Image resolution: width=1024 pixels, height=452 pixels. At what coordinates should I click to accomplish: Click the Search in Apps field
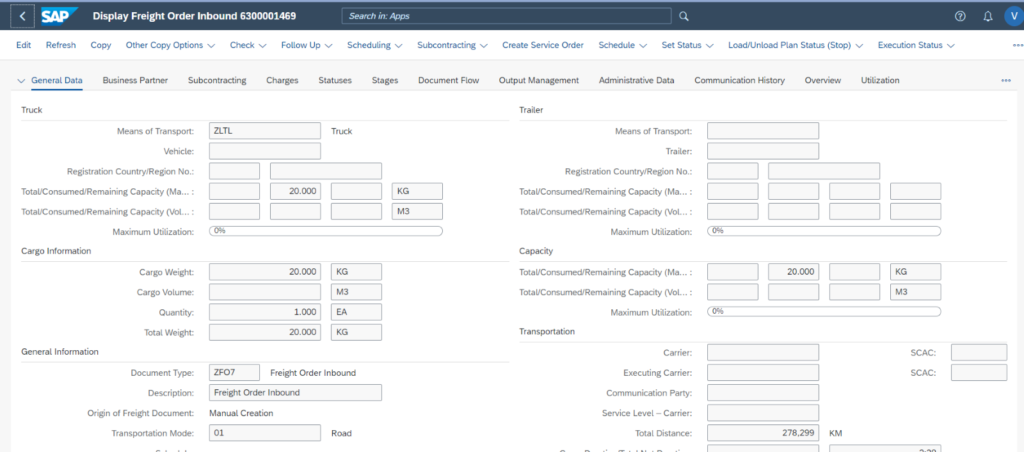point(505,16)
